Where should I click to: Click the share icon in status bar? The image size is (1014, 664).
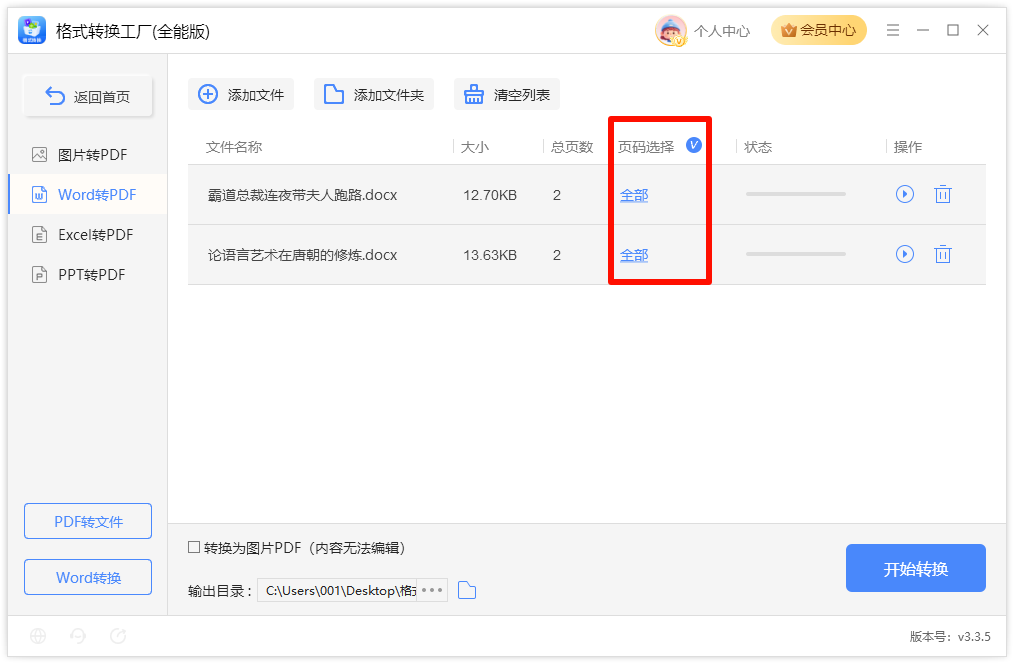[118, 636]
